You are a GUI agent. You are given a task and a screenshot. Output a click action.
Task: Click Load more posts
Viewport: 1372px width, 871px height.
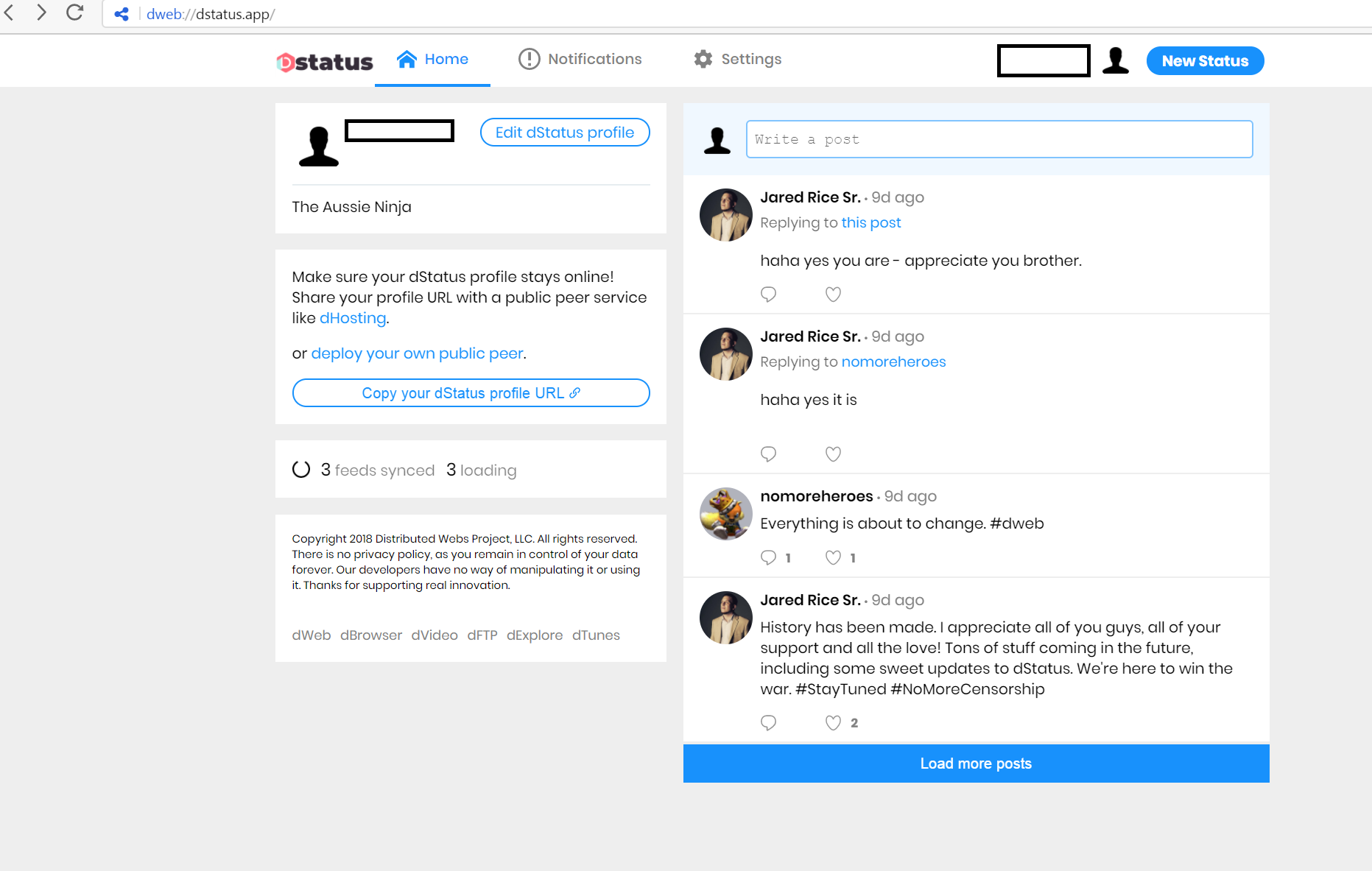976,764
